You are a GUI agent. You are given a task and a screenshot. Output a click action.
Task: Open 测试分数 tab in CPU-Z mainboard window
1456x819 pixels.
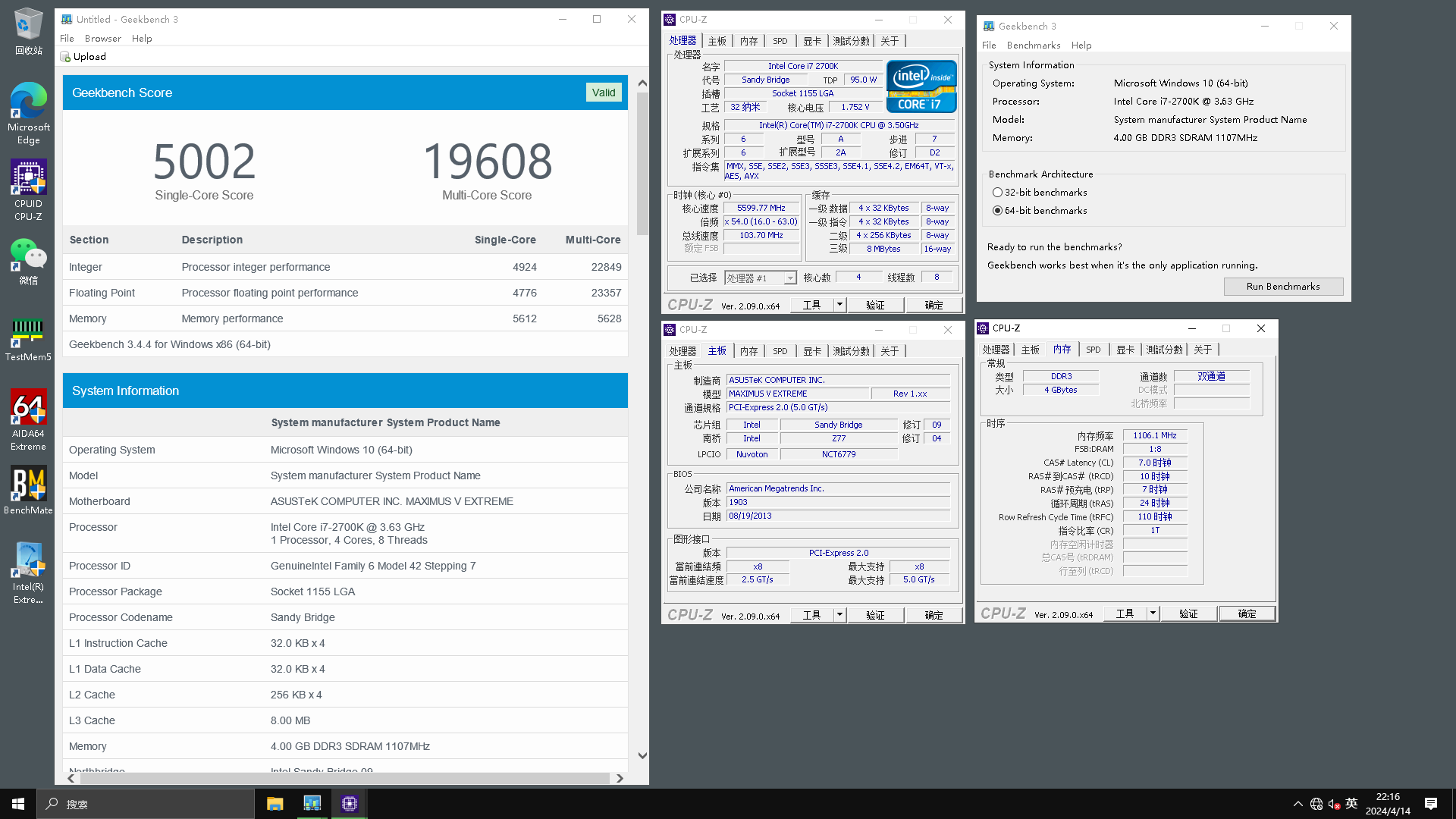coord(852,351)
